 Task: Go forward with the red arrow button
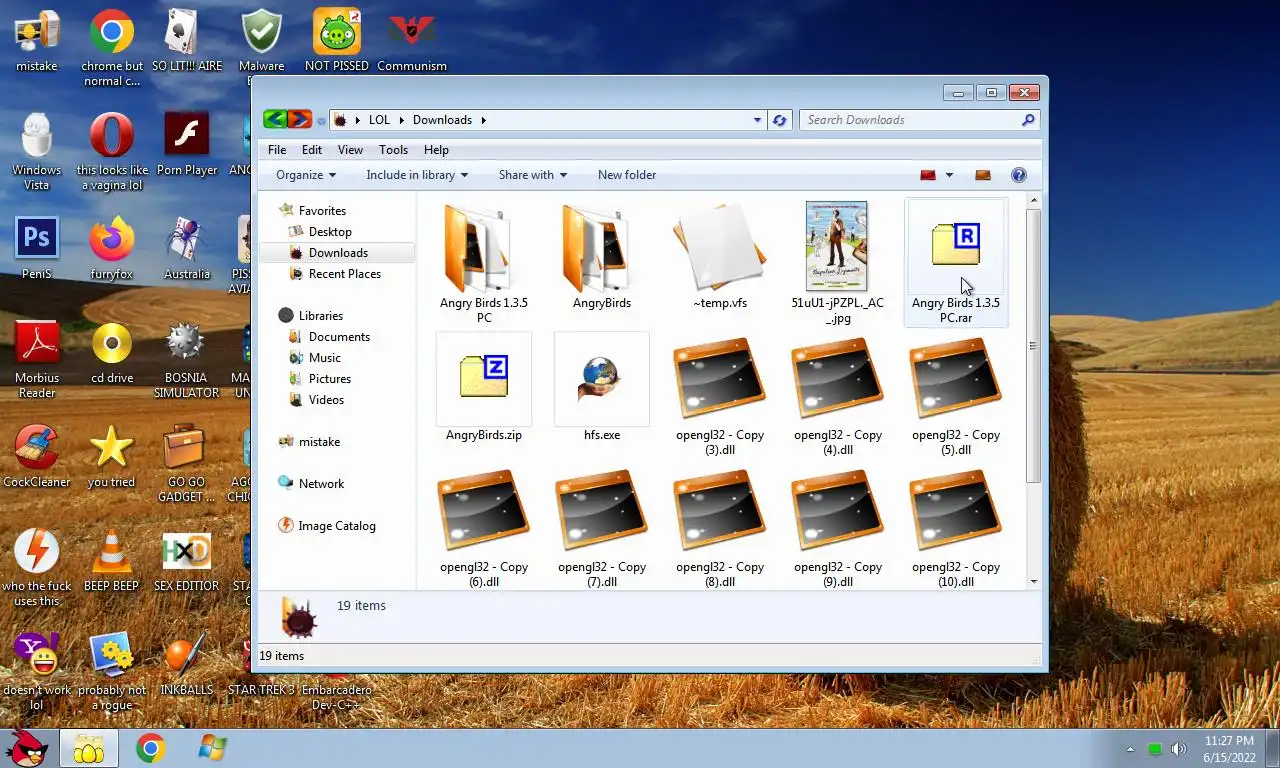click(x=299, y=120)
